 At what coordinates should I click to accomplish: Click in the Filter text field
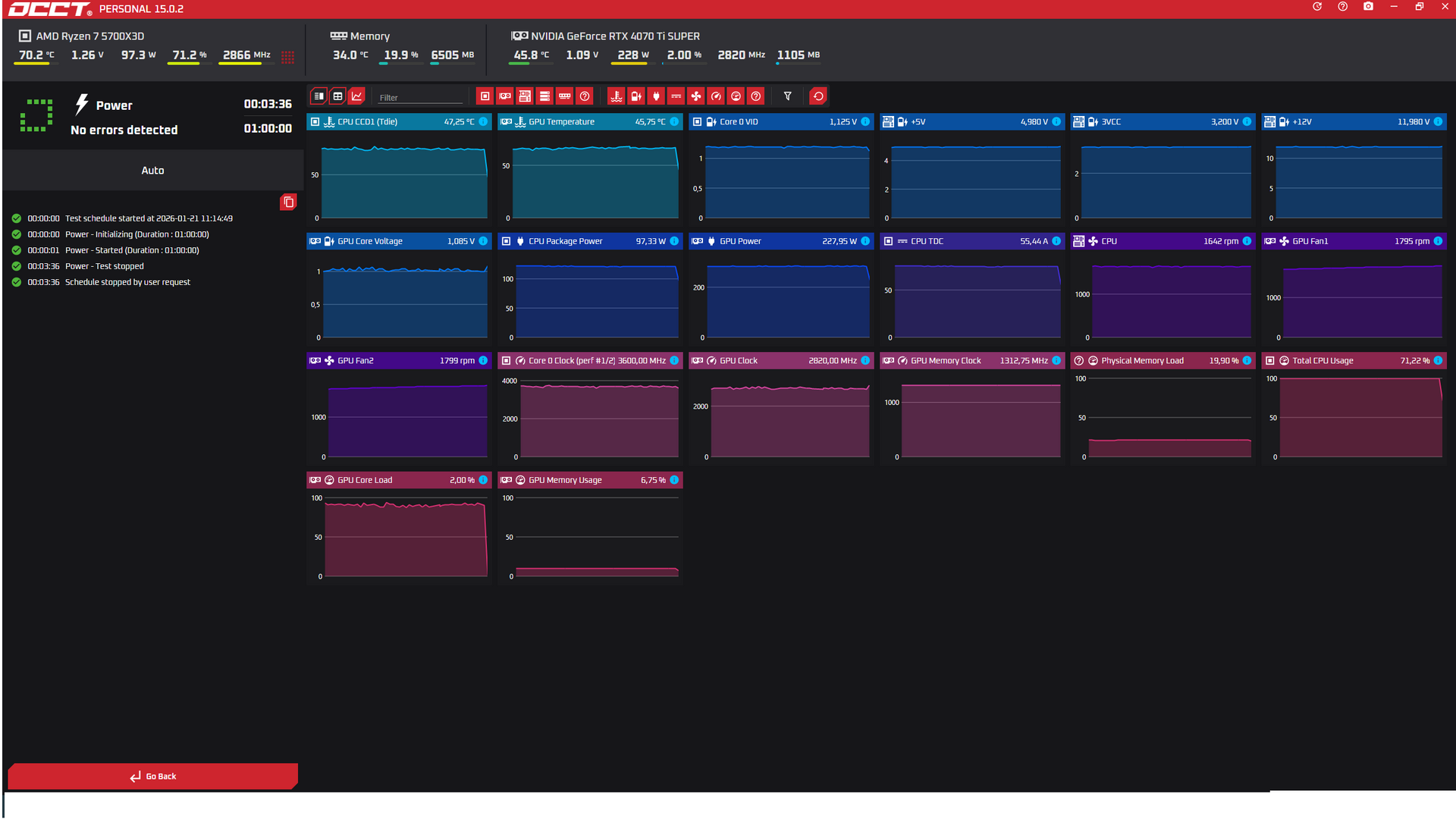coord(420,97)
